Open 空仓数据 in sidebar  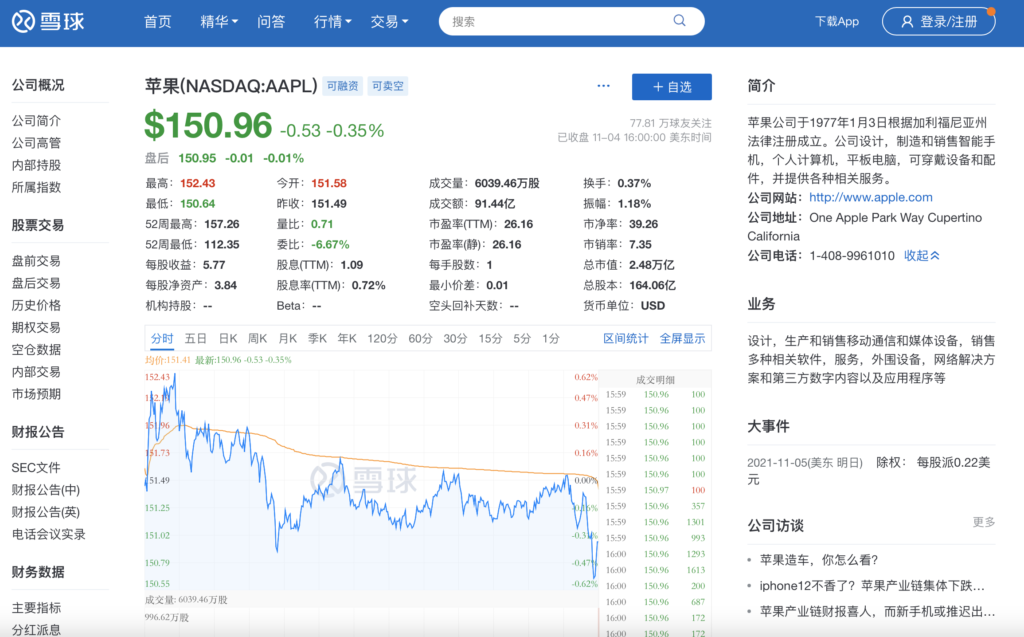[36, 350]
